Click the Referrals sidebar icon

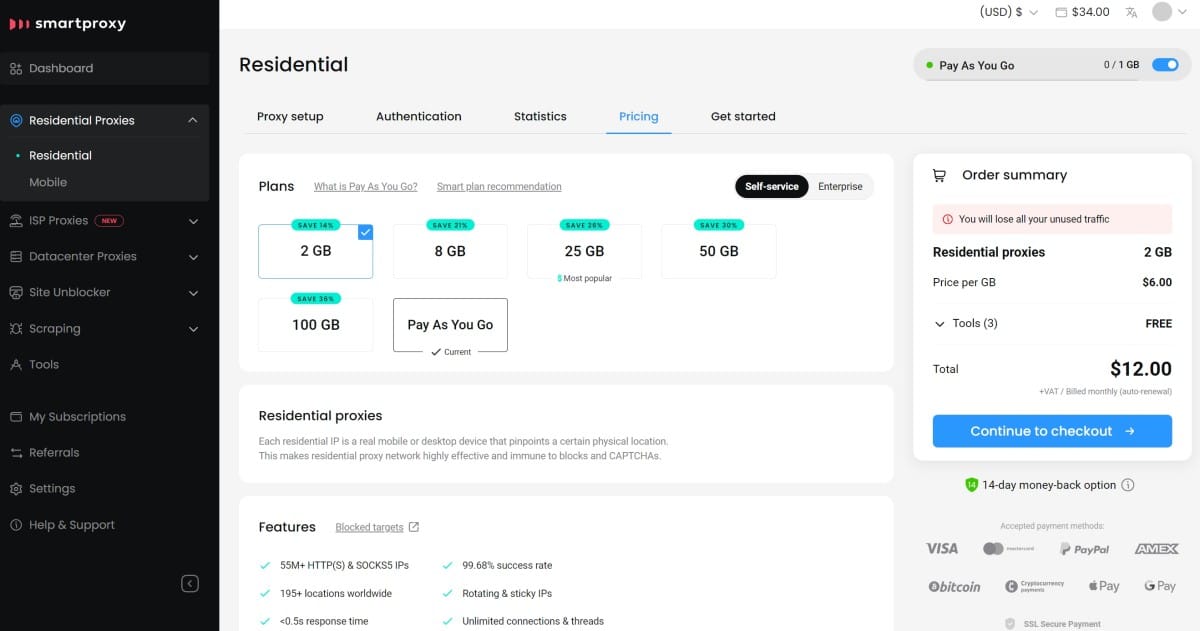point(16,452)
